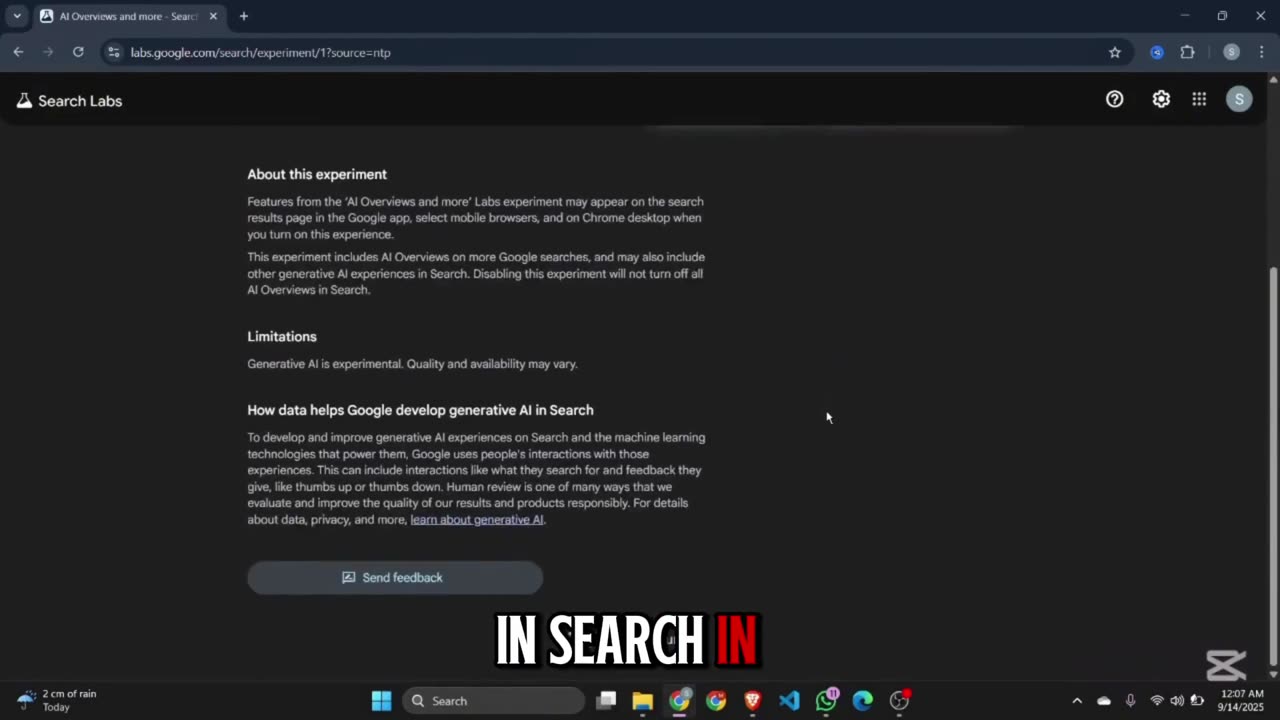Click the How data helps Google heading
Screen dimensions: 1280x720
[x=420, y=410]
